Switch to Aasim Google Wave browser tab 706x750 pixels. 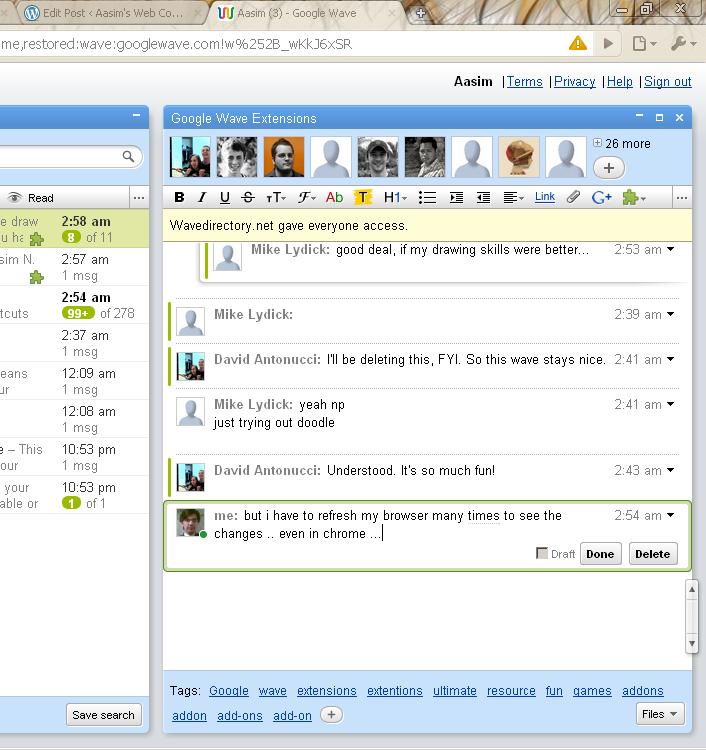pos(306,13)
